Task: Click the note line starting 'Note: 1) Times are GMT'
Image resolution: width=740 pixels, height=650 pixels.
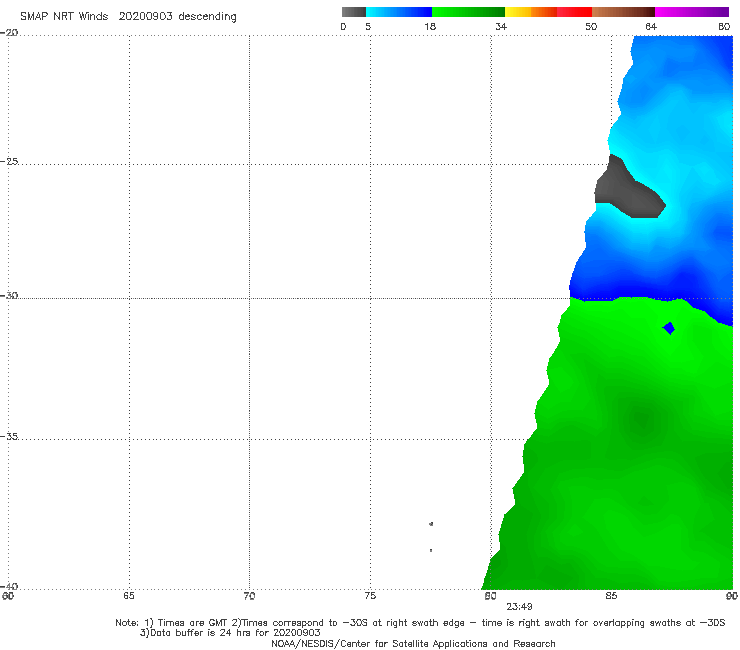Action: (420, 623)
